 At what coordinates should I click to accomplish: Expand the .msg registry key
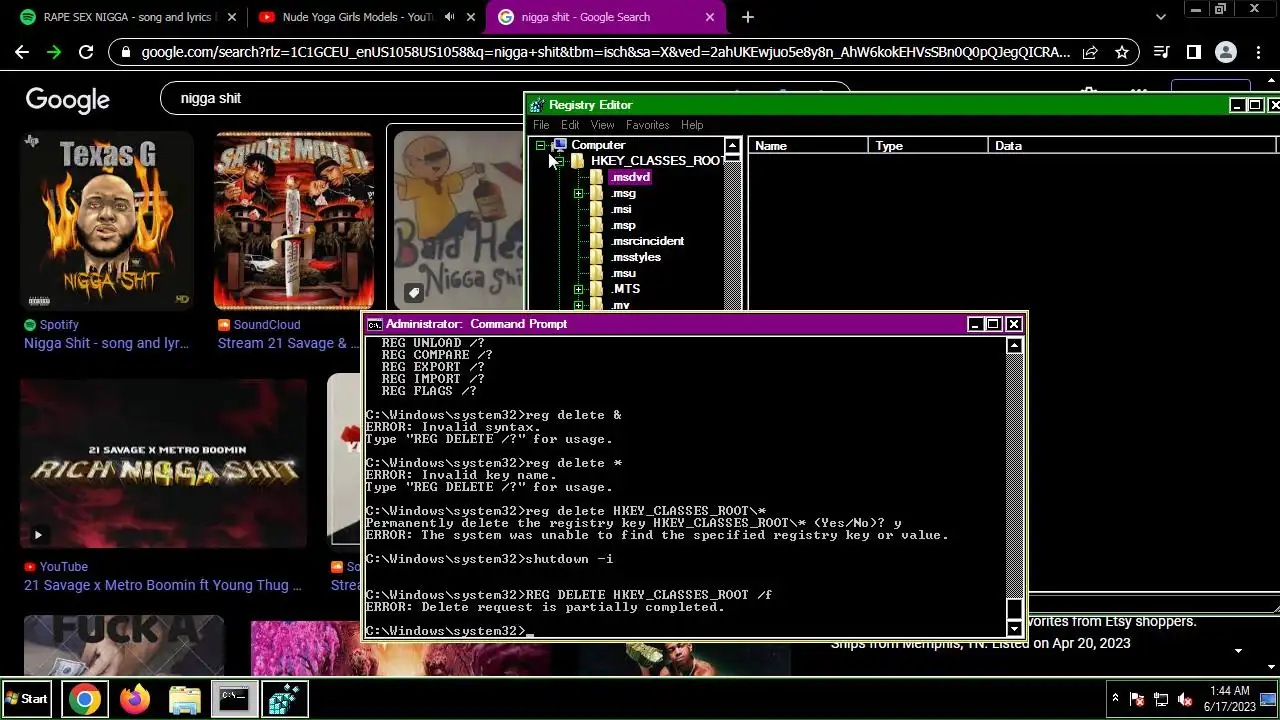point(578,193)
